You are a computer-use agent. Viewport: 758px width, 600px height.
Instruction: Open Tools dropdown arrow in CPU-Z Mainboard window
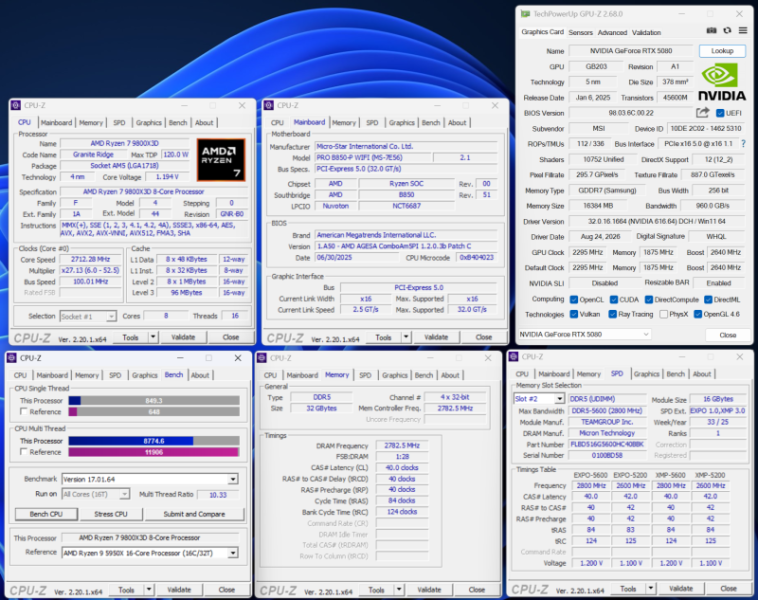pyautogui.click(x=406, y=337)
